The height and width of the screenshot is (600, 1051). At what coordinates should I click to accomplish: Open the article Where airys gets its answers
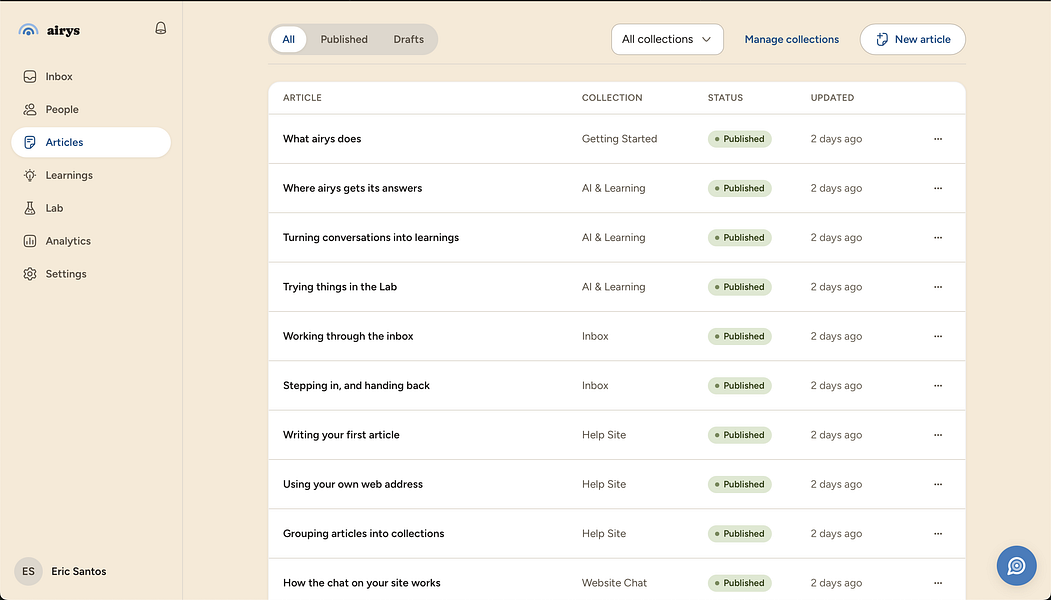pos(353,188)
